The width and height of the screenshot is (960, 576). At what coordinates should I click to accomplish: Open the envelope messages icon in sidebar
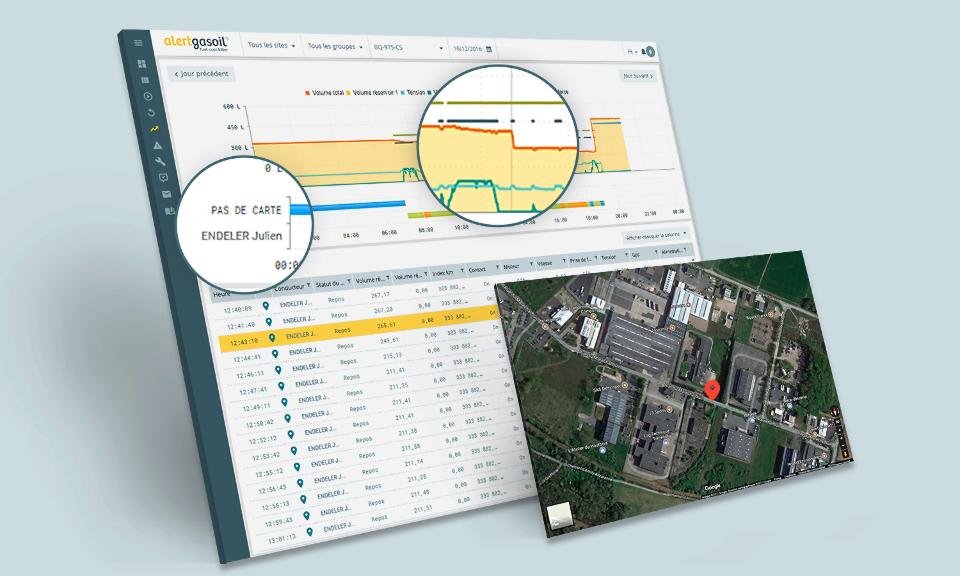pyautogui.click(x=166, y=194)
